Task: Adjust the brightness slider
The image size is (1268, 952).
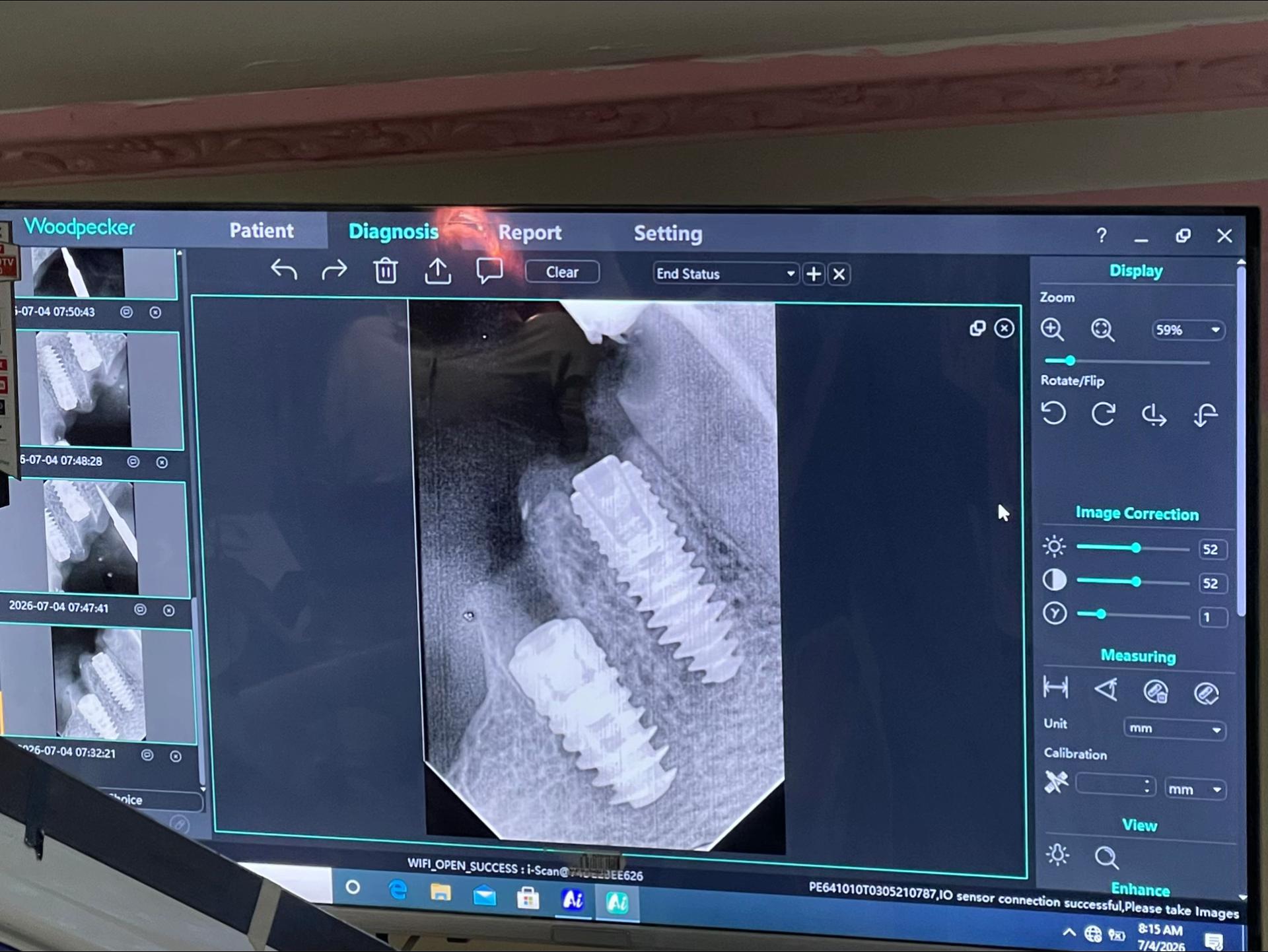Action: (1132, 548)
